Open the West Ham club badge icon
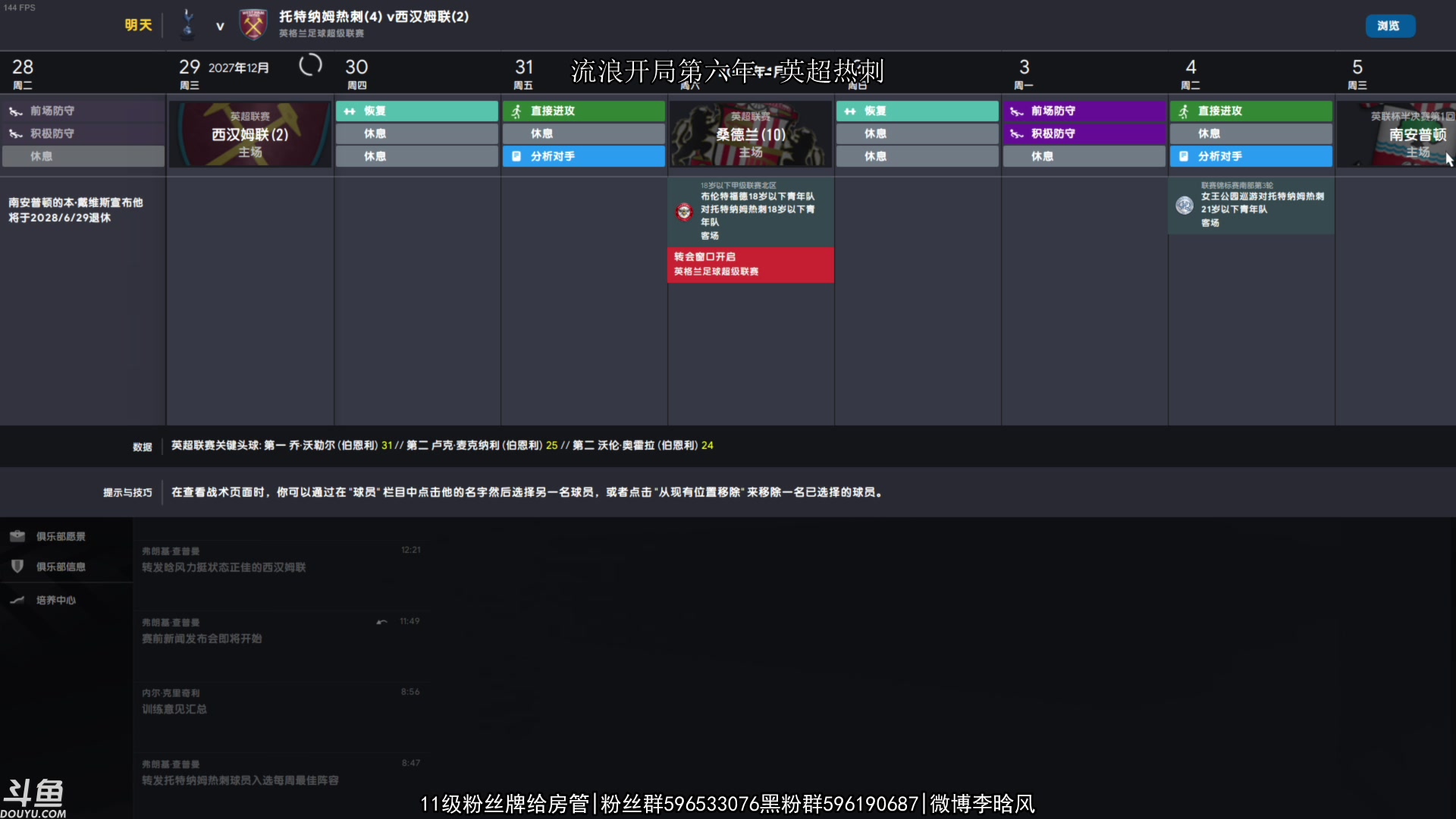Screen dimensions: 1456x819 coord(253,25)
